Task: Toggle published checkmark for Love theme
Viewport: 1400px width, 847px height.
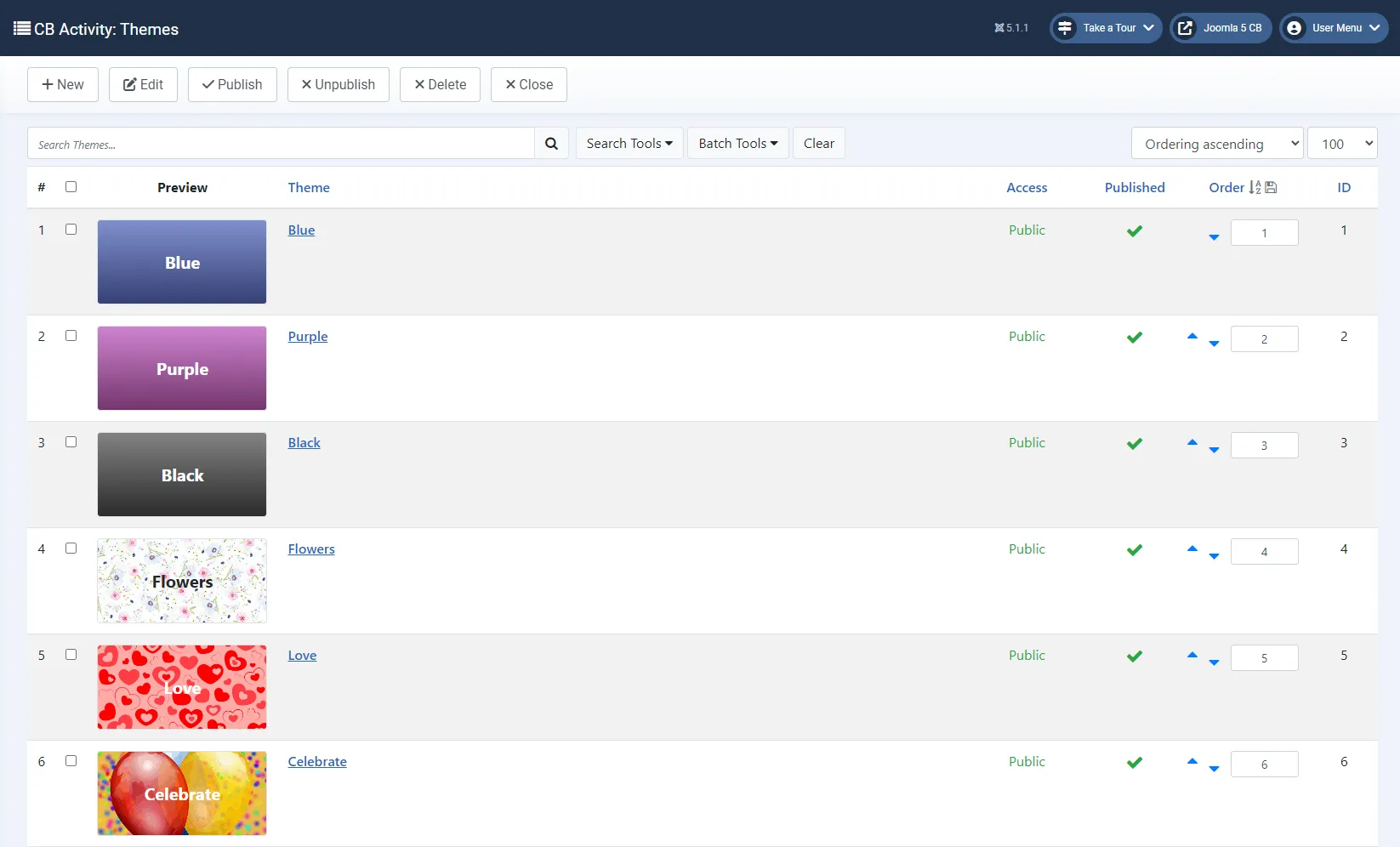Action: point(1135,657)
